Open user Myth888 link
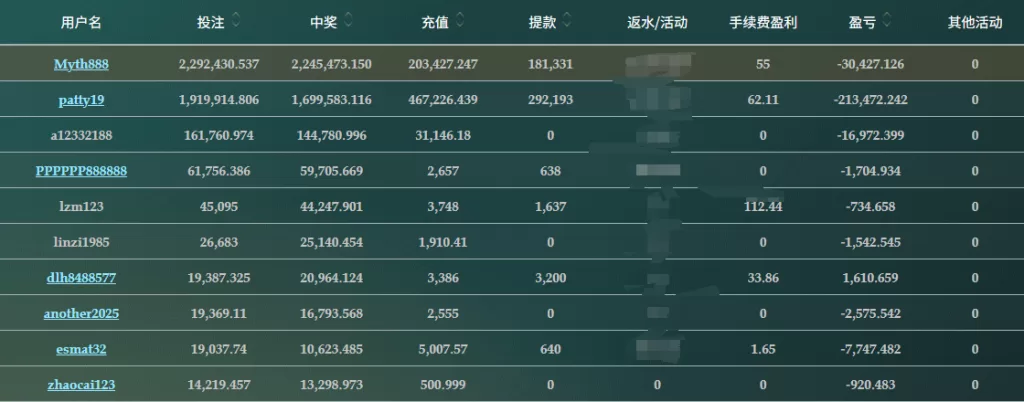Image resolution: width=1024 pixels, height=402 pixels. [81, 64]
